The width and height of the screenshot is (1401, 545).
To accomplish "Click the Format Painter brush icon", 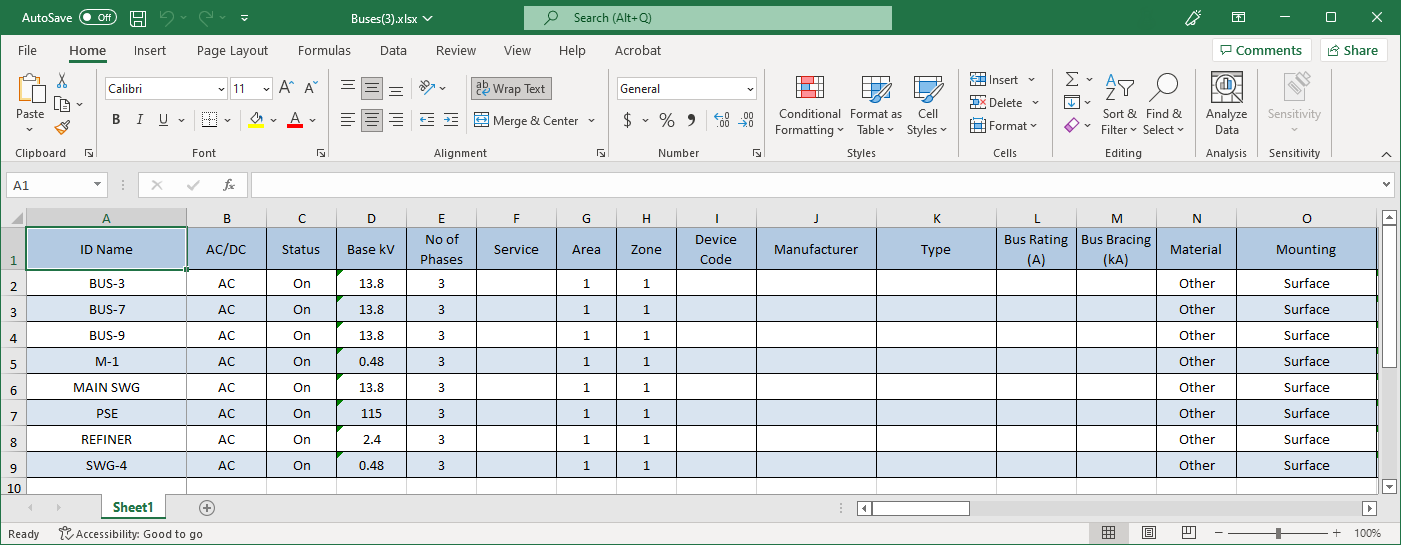I will 62,127.
